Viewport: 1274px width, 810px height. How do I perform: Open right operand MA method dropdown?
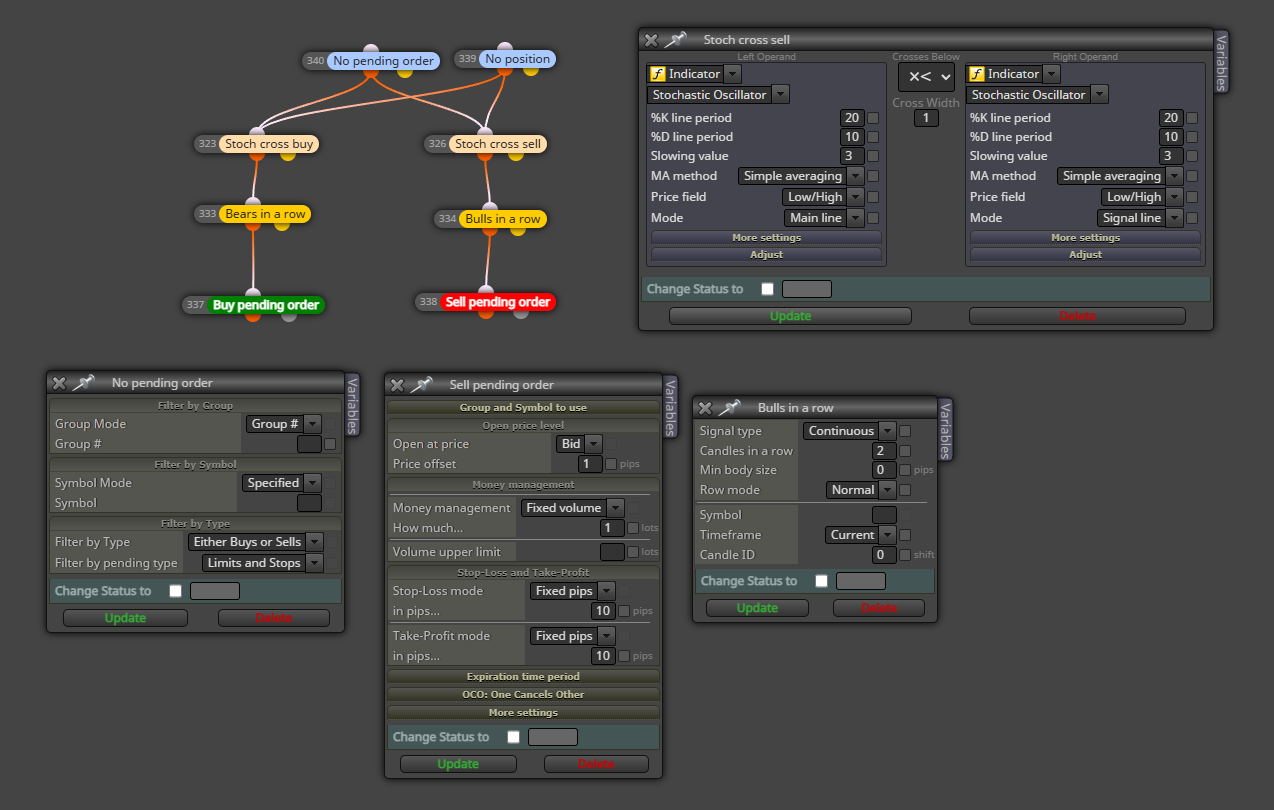click(1120, 176)
